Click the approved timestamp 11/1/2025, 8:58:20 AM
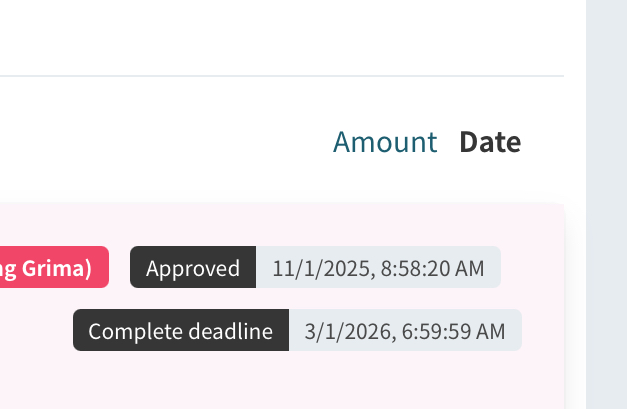The image size is (627, 409). coord(378,268)
